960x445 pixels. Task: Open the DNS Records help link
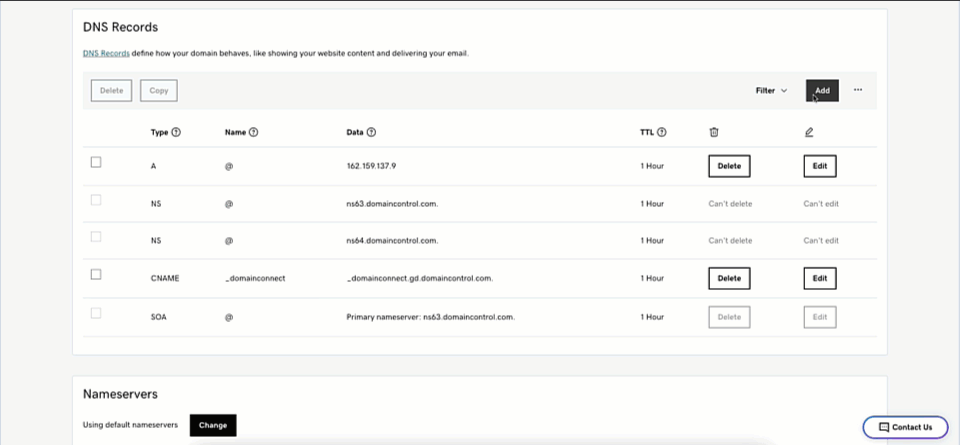[x=106, y=53]
